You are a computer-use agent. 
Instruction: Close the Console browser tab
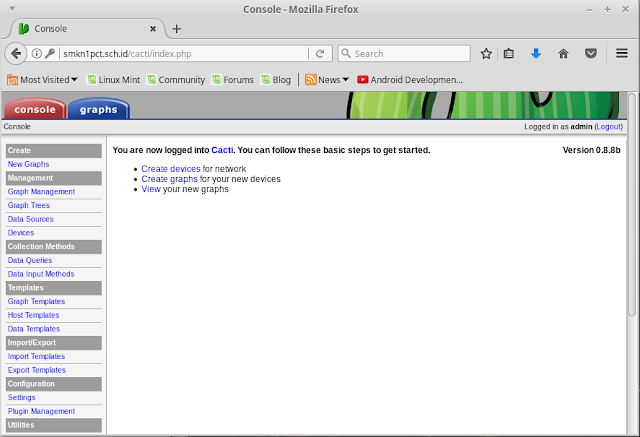[x=153, y=29]
